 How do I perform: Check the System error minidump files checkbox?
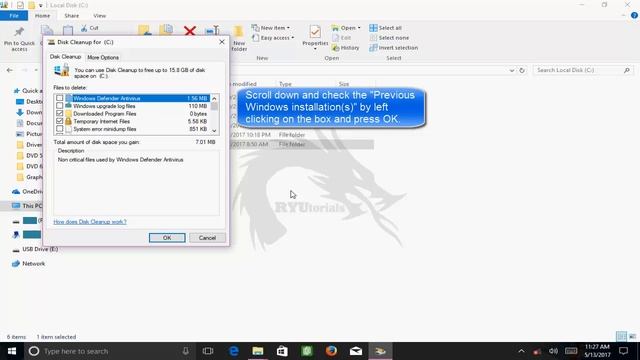[60, 129]
